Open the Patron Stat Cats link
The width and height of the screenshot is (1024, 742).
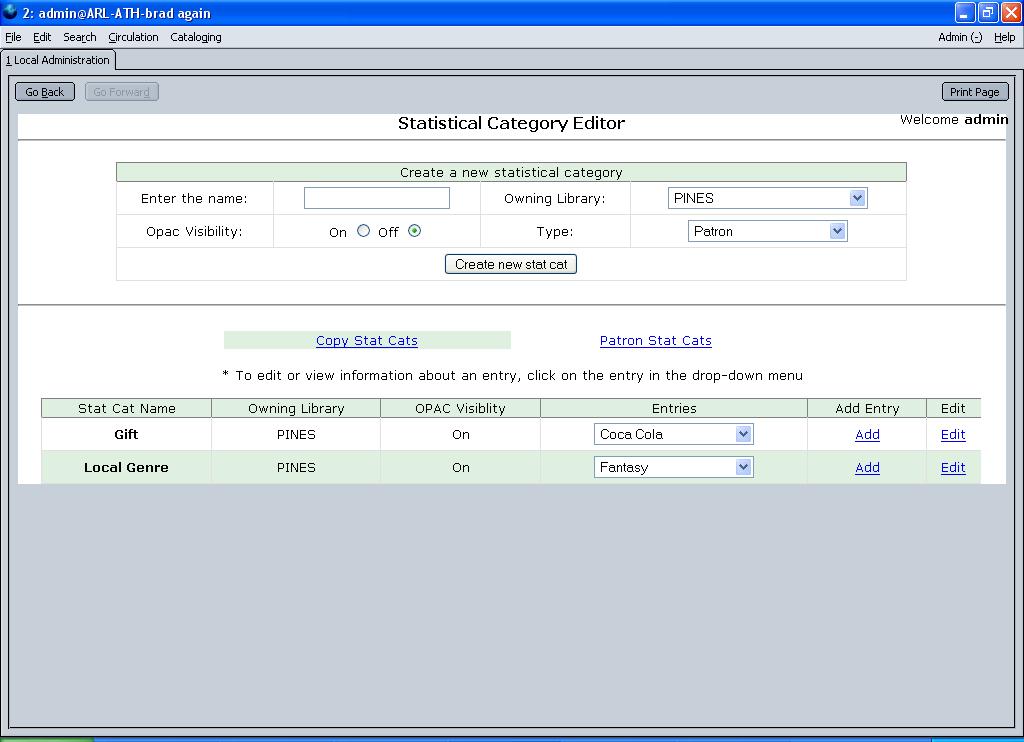655,341
